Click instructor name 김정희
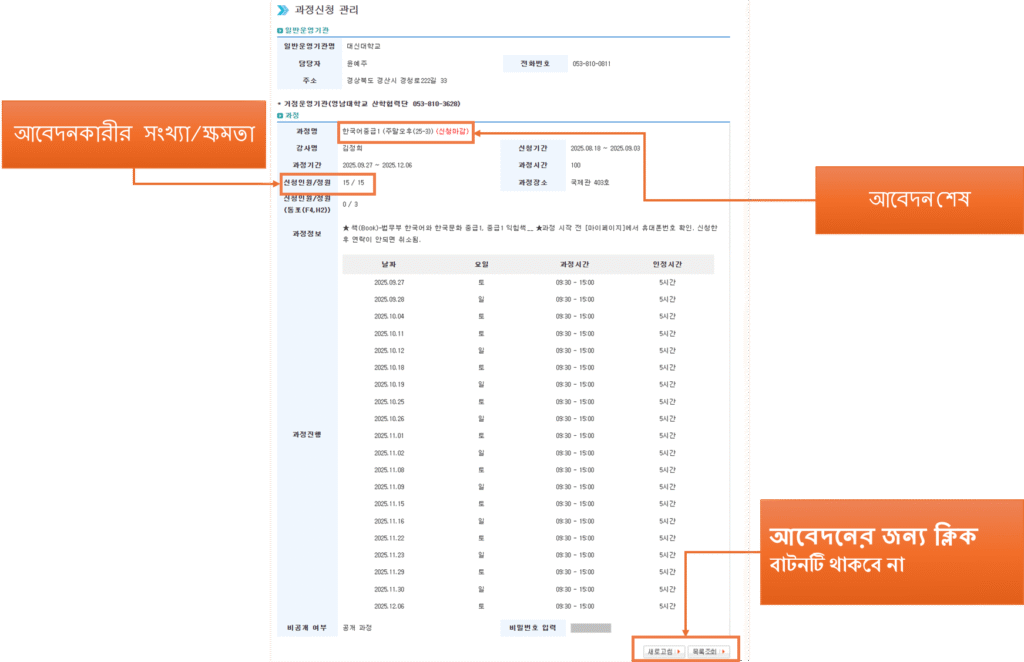Image resolution: width=1024 pixels, height=662 pixels. pos(350,149)
